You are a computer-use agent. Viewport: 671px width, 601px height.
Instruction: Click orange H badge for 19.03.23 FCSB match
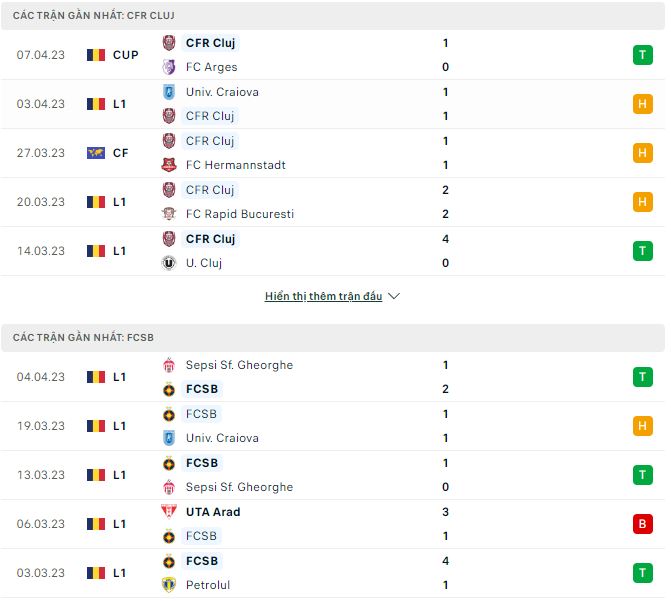pyautogui.click(x=641, y=426)
